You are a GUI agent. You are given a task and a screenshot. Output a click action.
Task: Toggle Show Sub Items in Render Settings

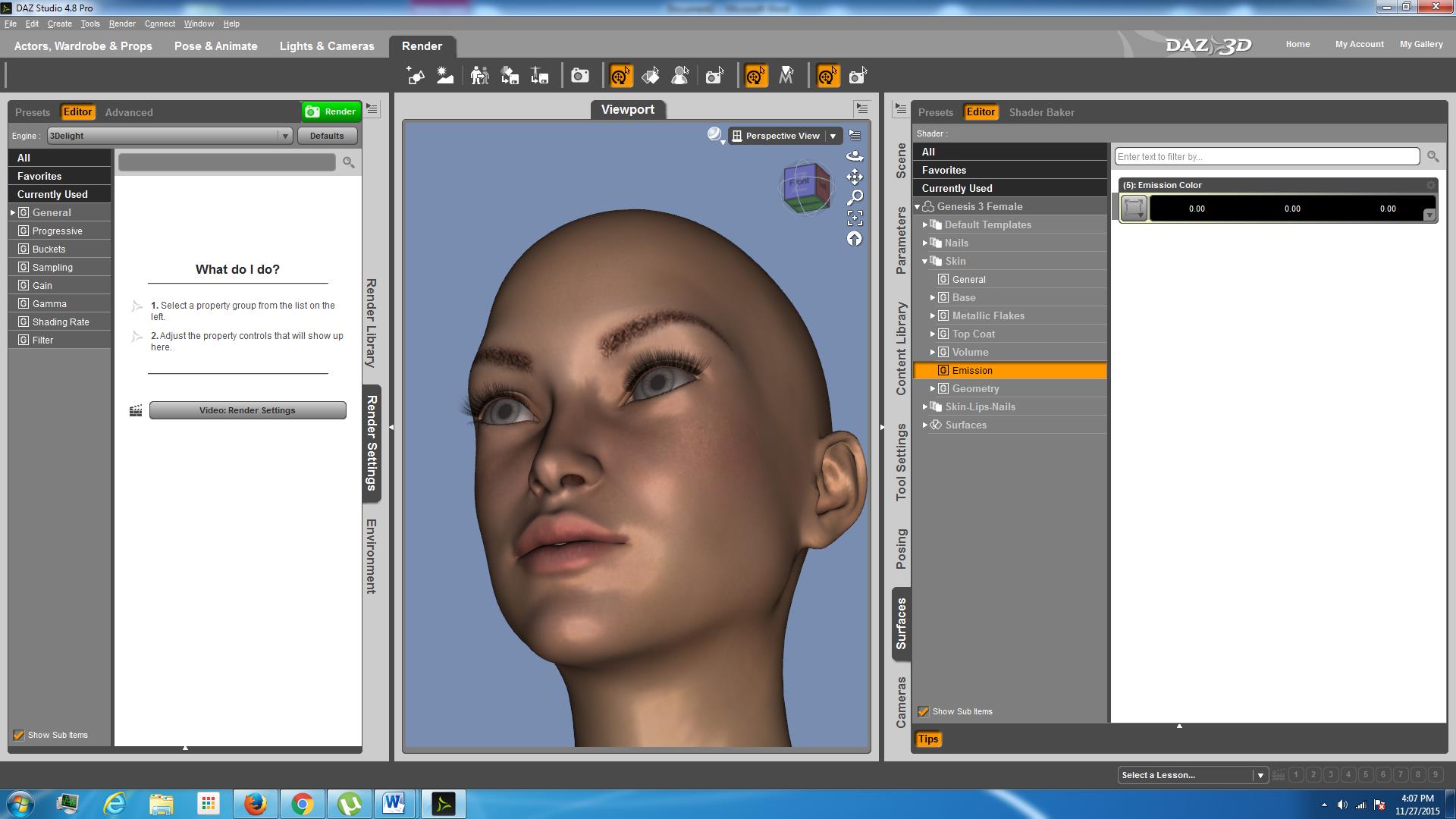19,735
